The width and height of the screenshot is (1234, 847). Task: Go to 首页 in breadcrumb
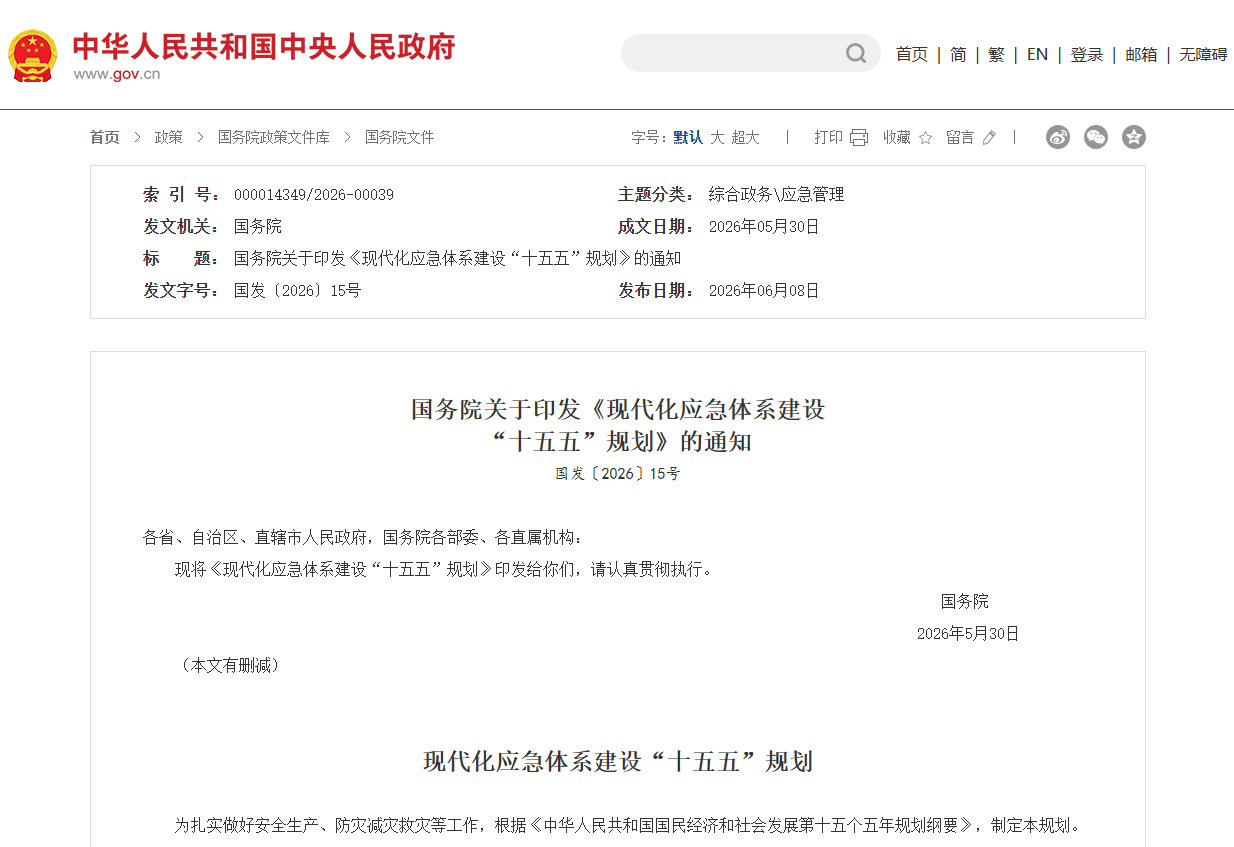pyautogui.click(x=105, y=138)
